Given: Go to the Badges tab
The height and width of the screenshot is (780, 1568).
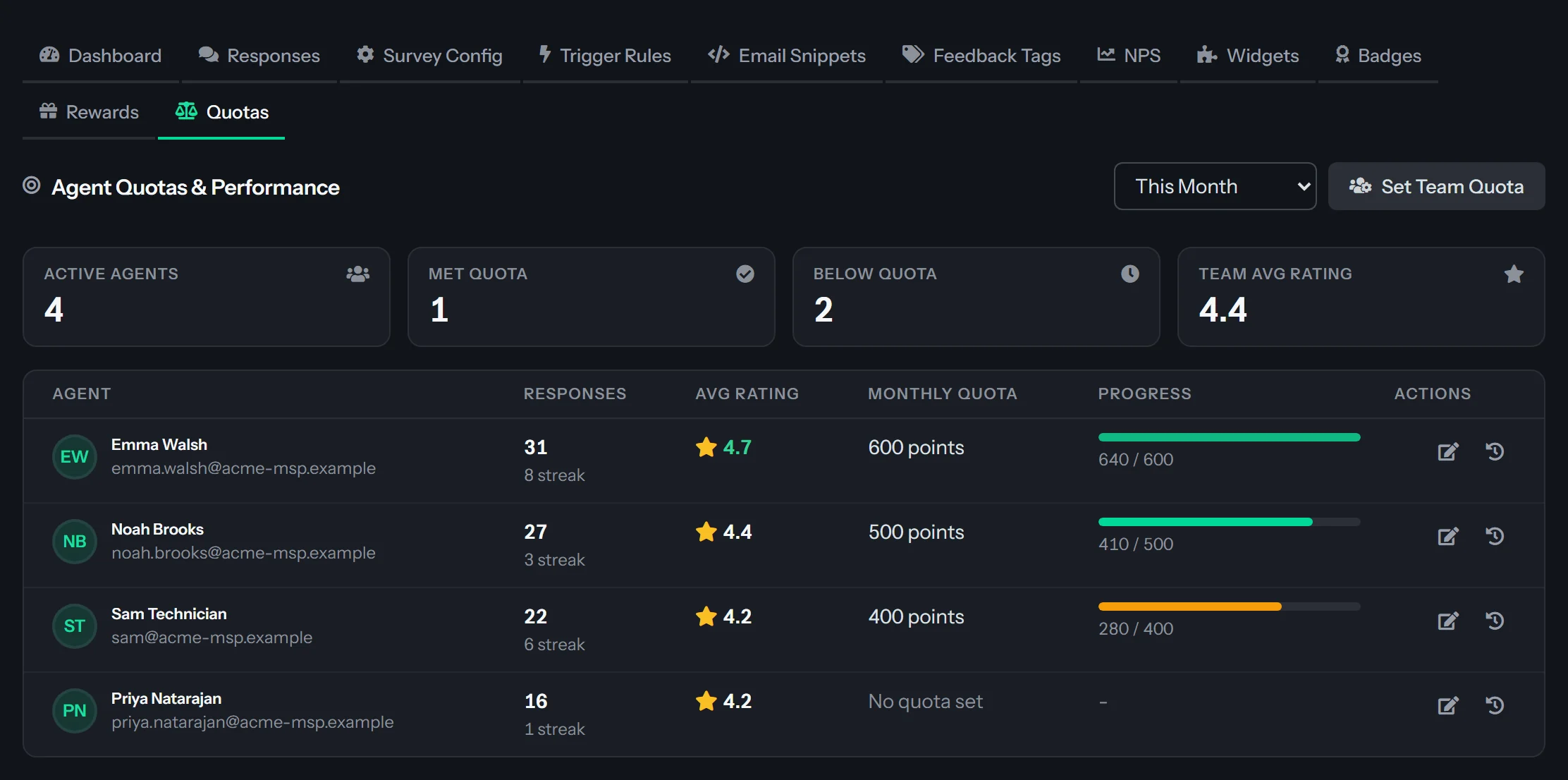Looking at the screenshot, I should pos(1378,56).
